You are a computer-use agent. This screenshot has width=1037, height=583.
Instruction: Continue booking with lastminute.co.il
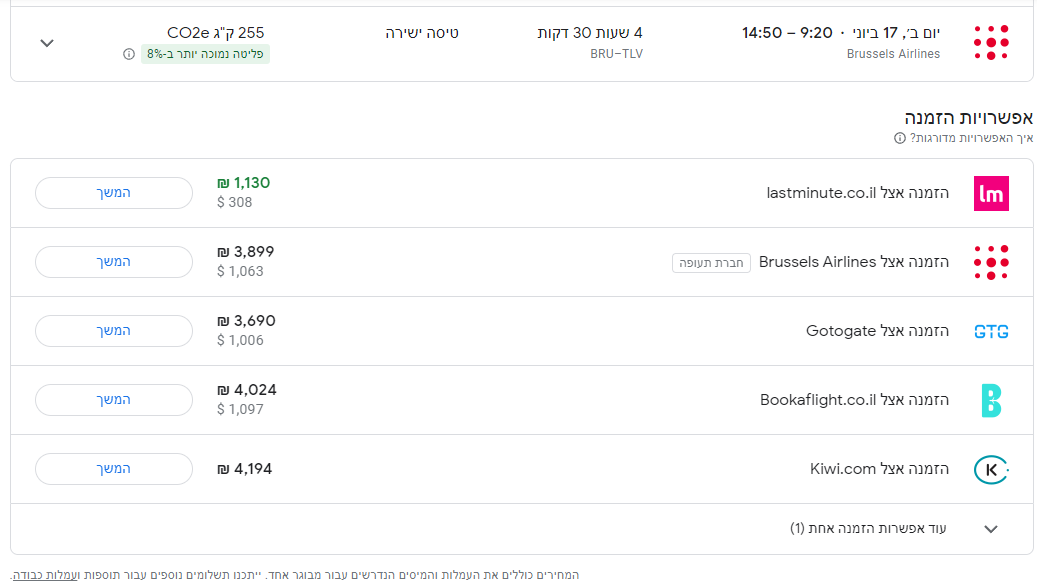pos(114,193)
